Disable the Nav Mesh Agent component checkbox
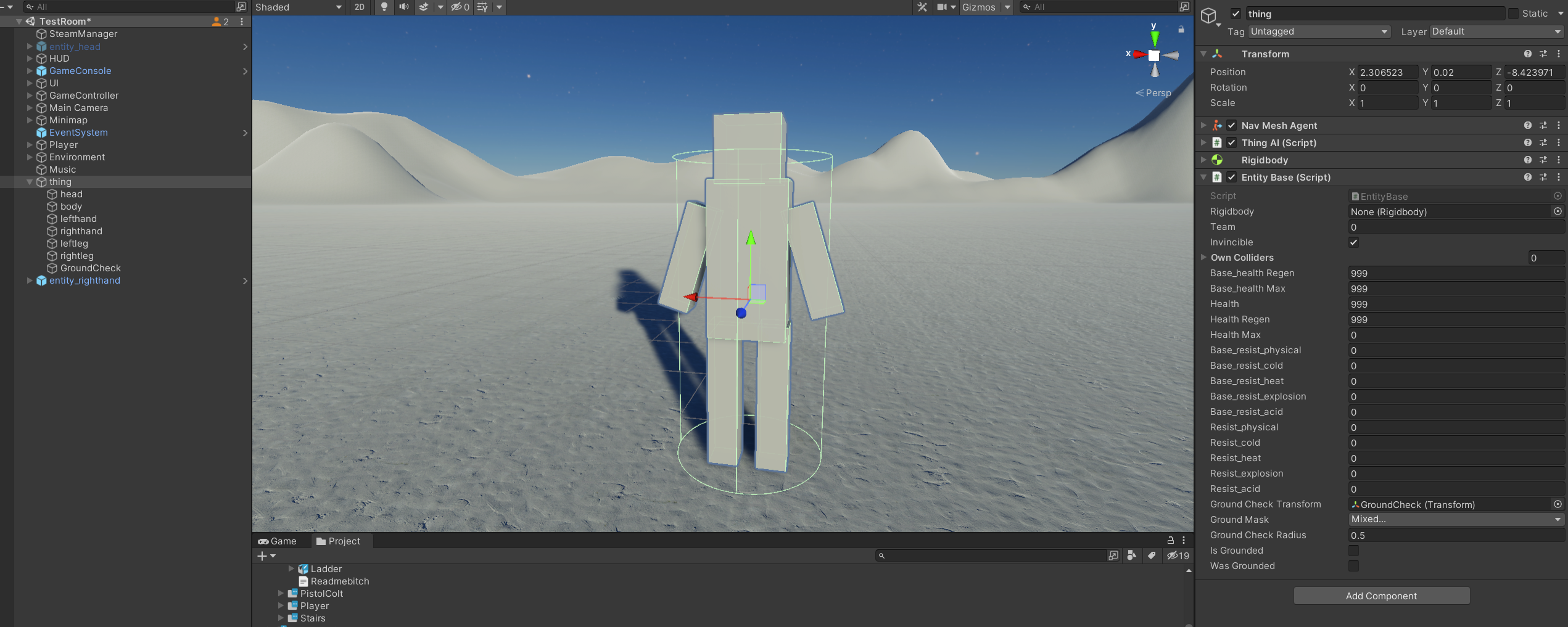The image size is (1568, 627). click(x=1232, y=125)
